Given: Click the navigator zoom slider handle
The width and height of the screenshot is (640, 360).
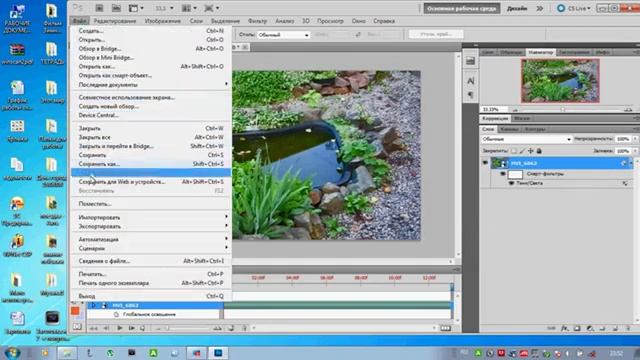Looking at the screenshot, I should [562, 109].
